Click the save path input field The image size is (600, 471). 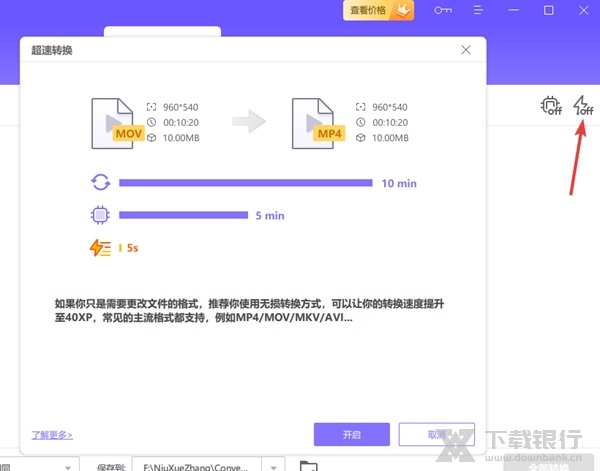coord(197,466)
